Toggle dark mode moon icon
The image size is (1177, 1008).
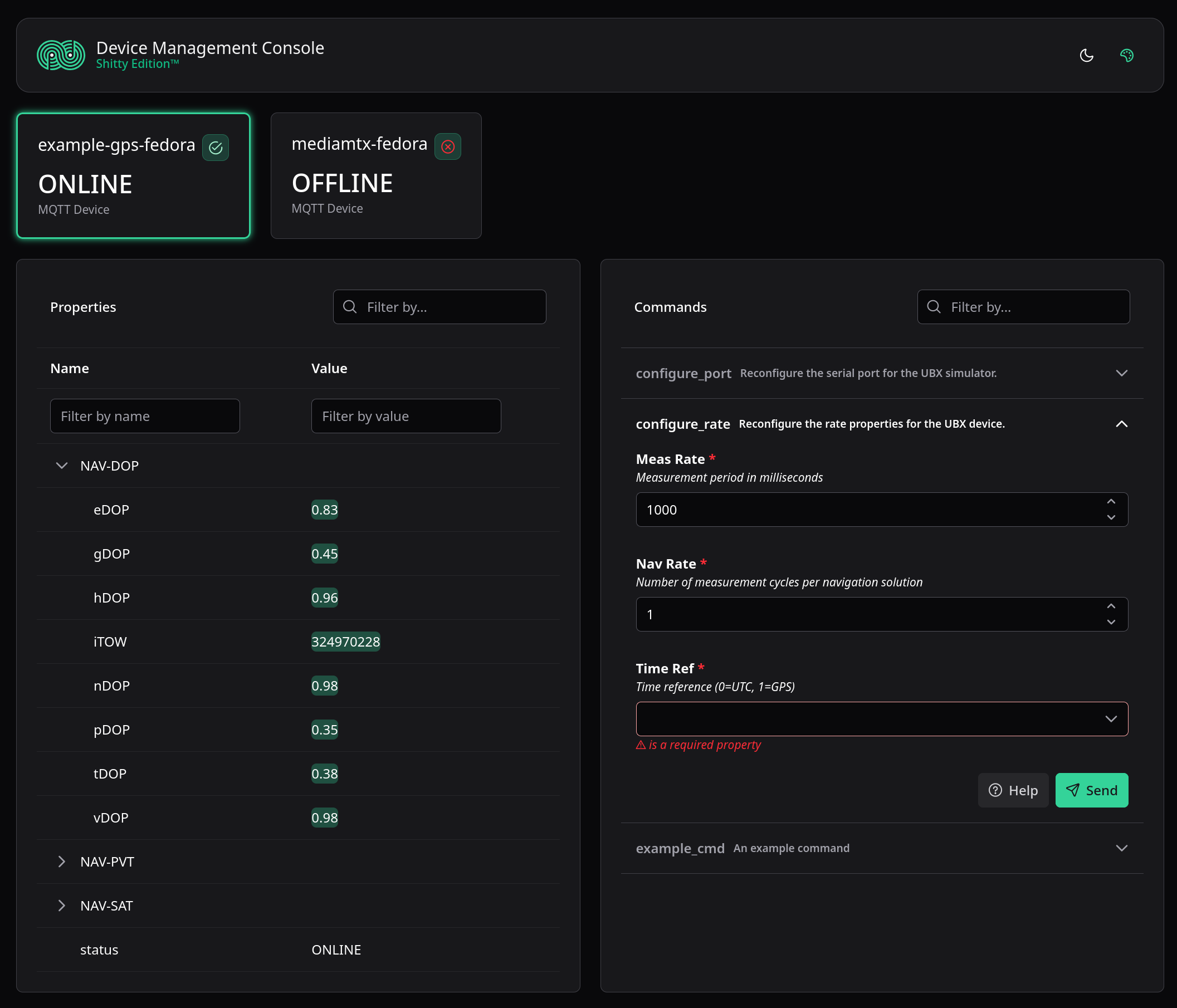point(1086,55)
